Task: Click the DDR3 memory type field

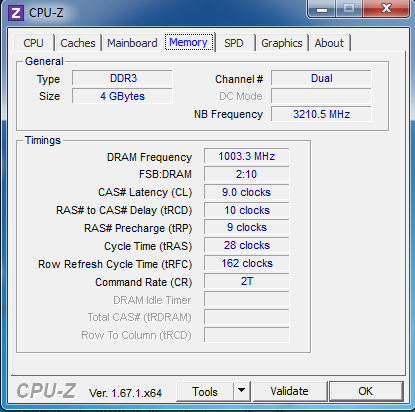Action: point(122,78)
